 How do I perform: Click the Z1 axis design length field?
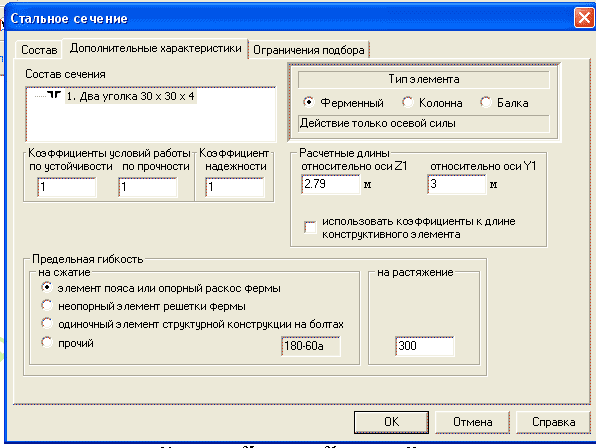(330, 184)
